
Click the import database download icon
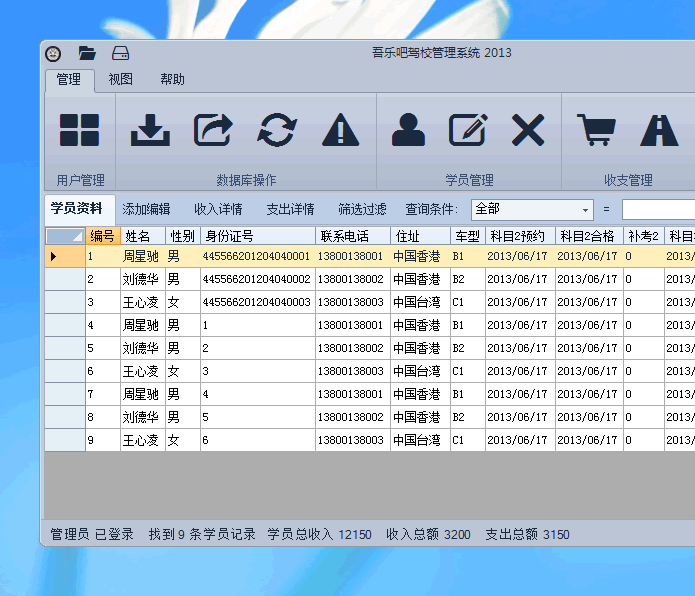150,130
